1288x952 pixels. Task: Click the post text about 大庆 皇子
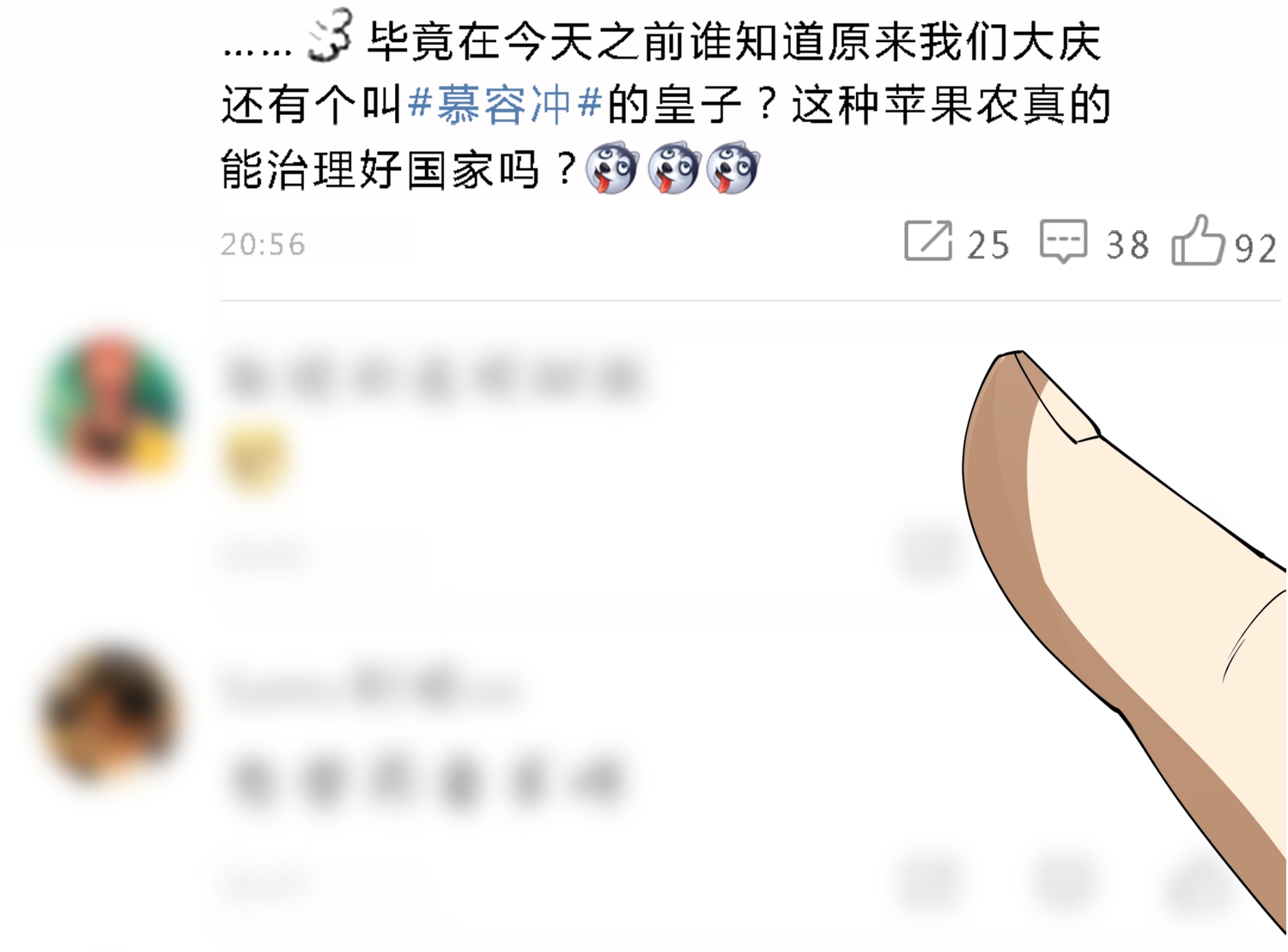(665, 105)
